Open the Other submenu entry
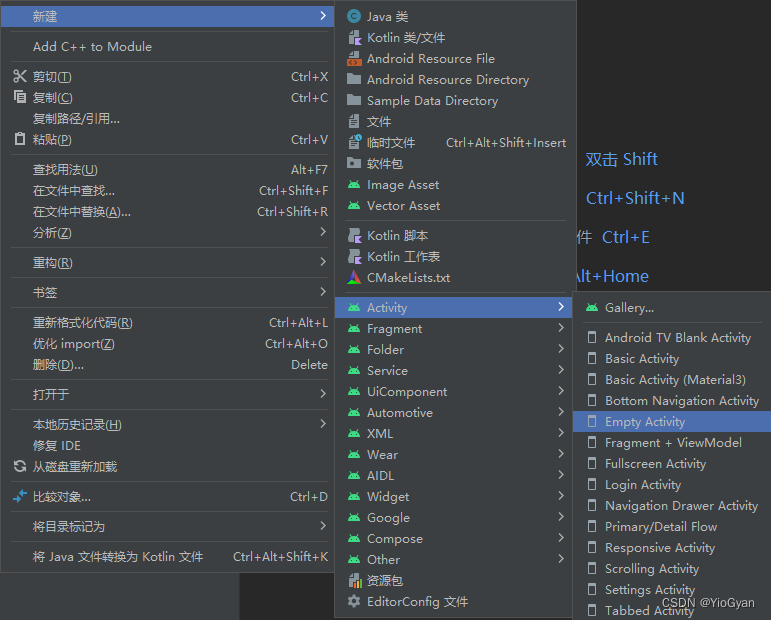771x620 pixels. (453, 560)
